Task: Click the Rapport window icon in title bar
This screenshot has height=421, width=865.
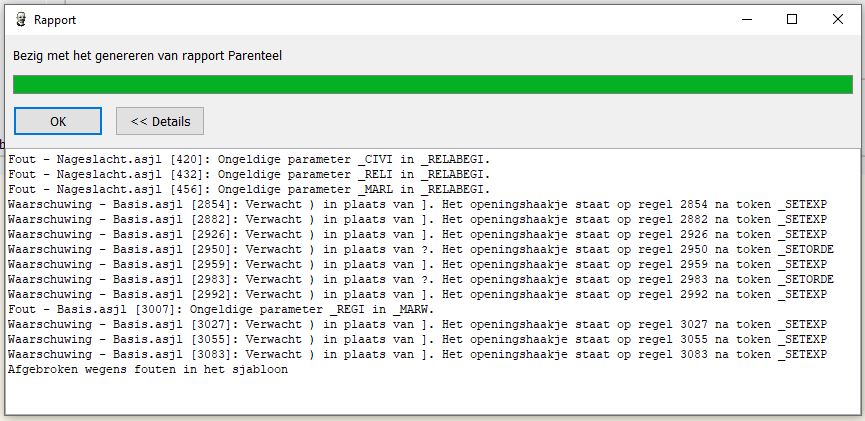Action: 19,19
